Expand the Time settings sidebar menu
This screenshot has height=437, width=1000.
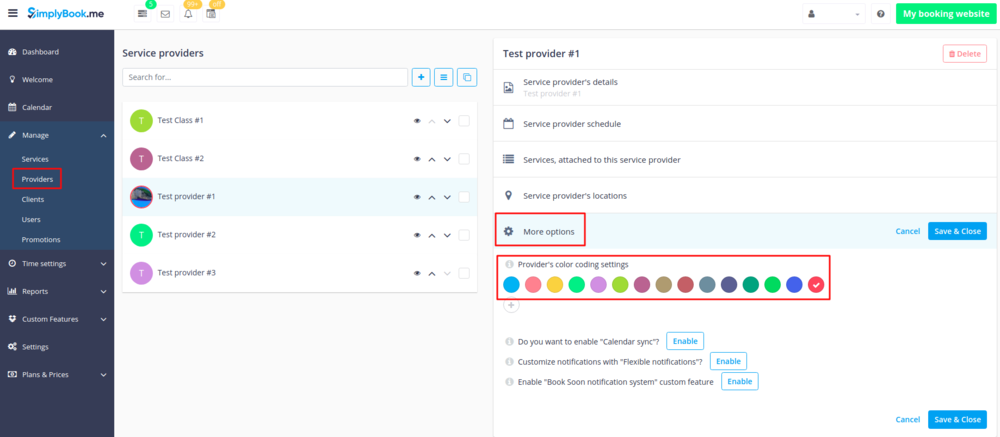click(57, 263)
